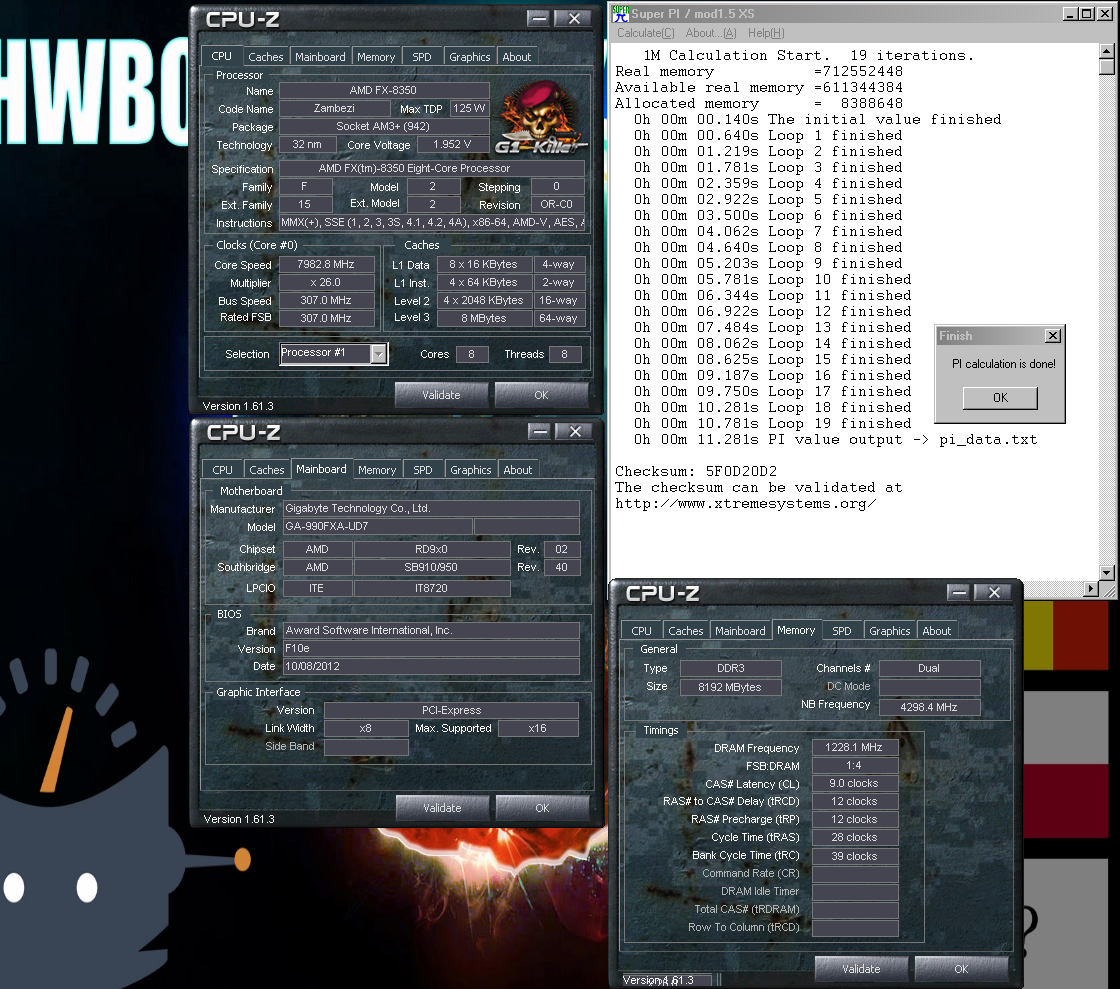Open the Help menu in Super PI
This screenshot has height=989, width=1120.
(x=766, y=33)
